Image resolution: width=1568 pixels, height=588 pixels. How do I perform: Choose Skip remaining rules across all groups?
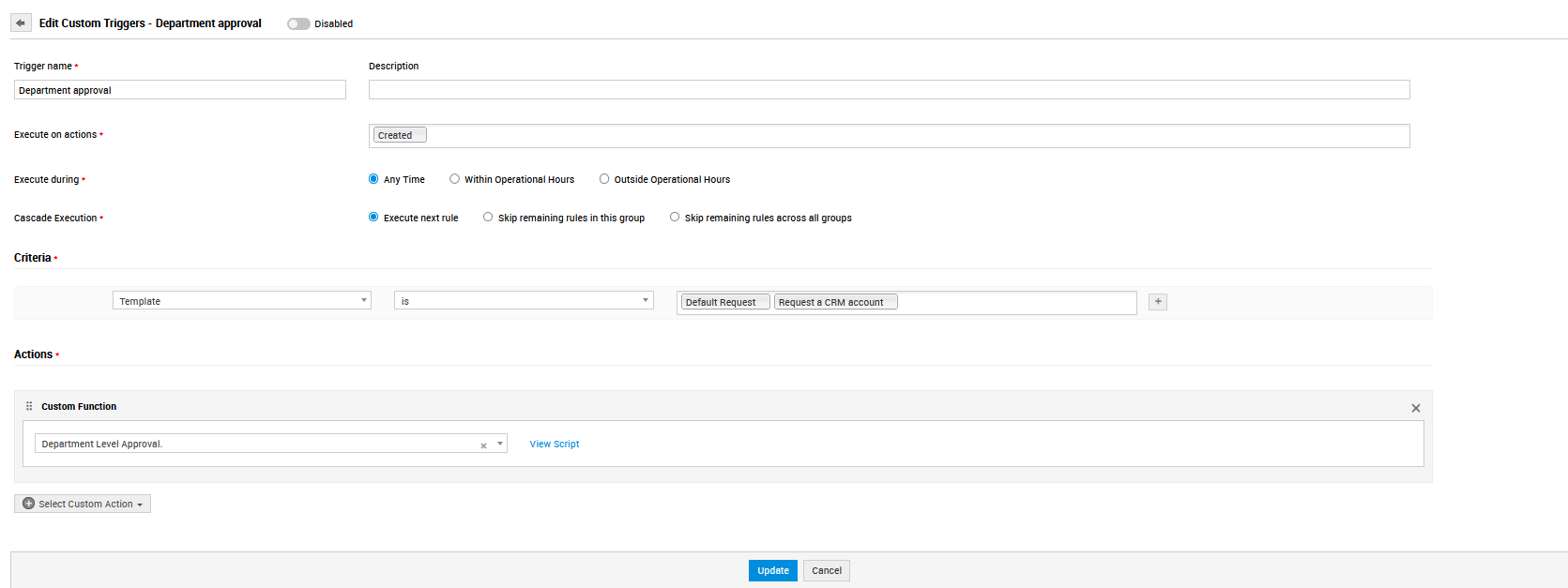[x=675, y=218]
